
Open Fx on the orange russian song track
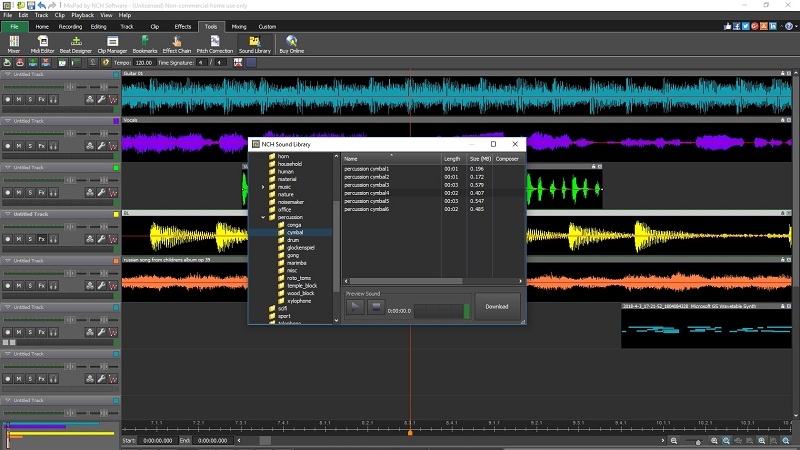pos(42,286)
